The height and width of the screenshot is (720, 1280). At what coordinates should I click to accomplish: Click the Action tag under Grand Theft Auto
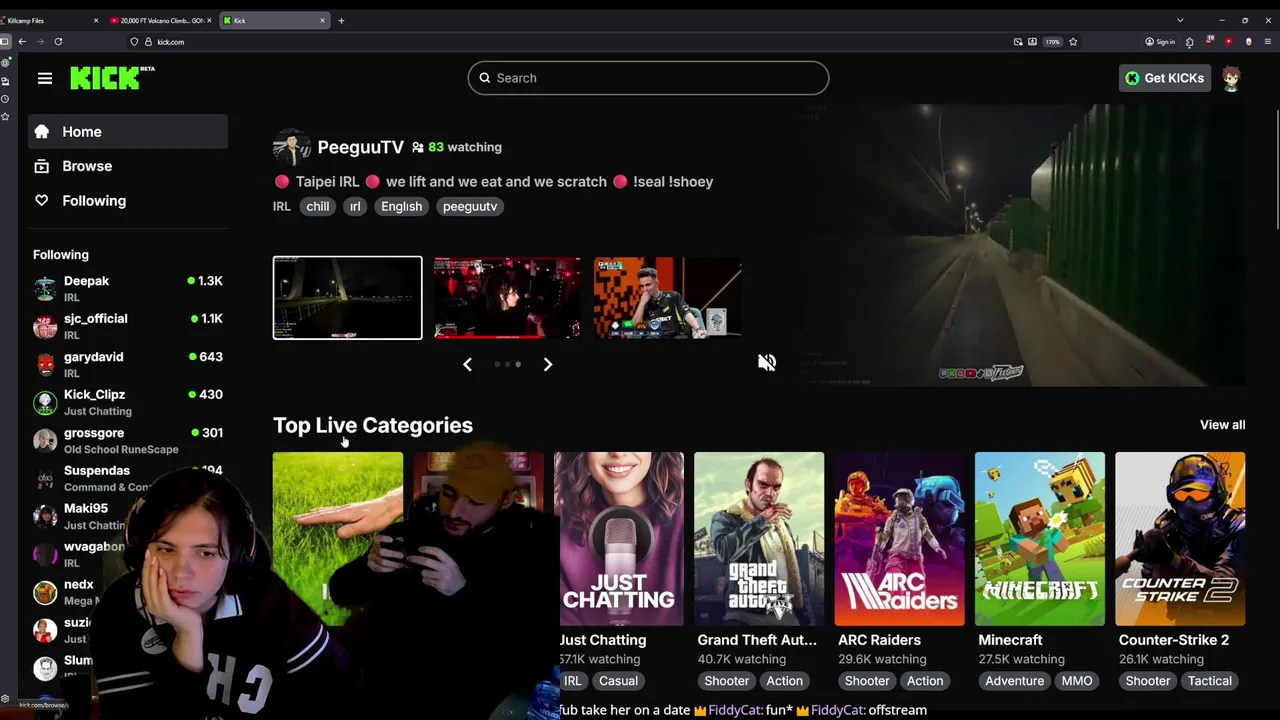click(785, 681)
